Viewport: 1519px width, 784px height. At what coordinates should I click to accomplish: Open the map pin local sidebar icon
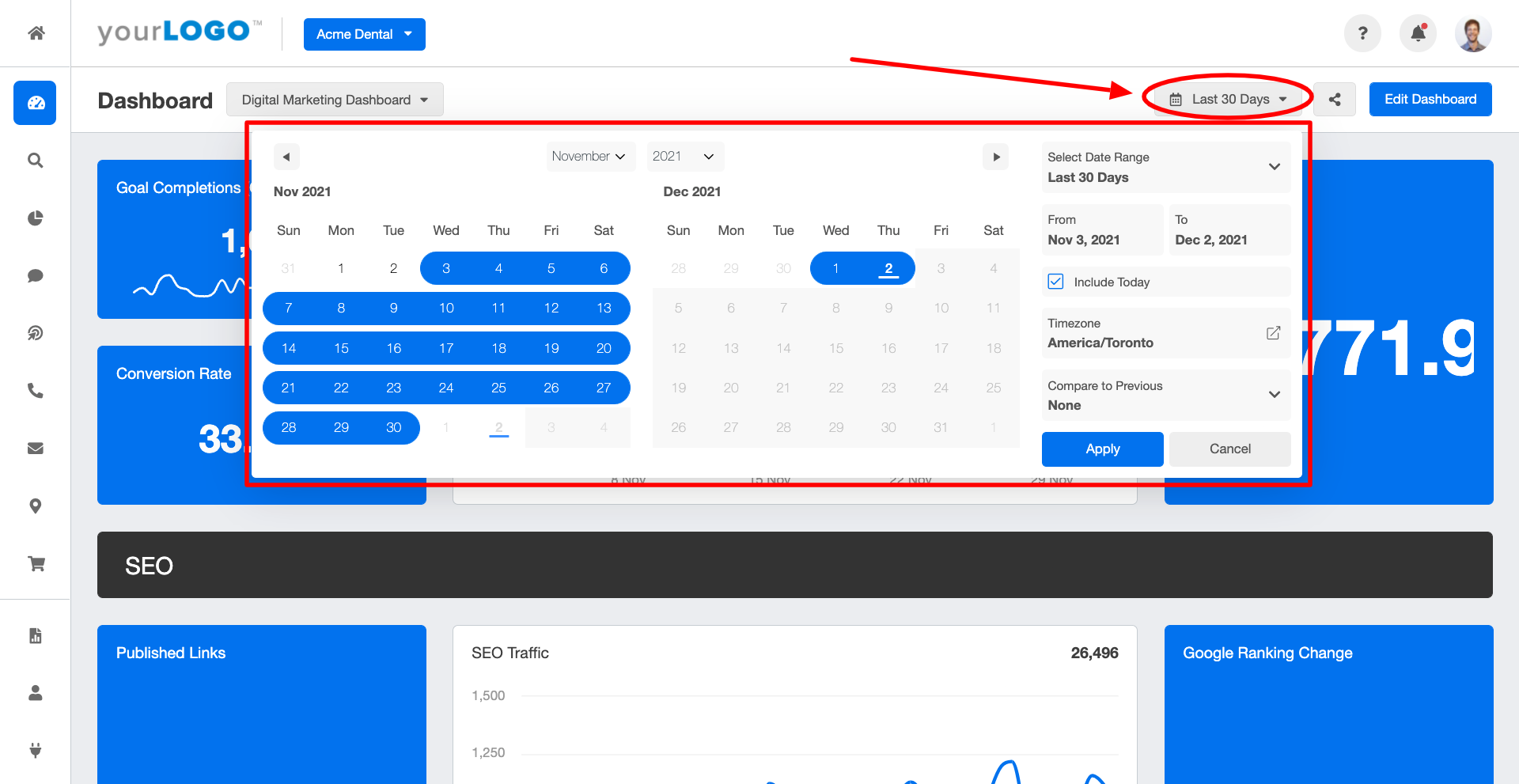point(36,506)
